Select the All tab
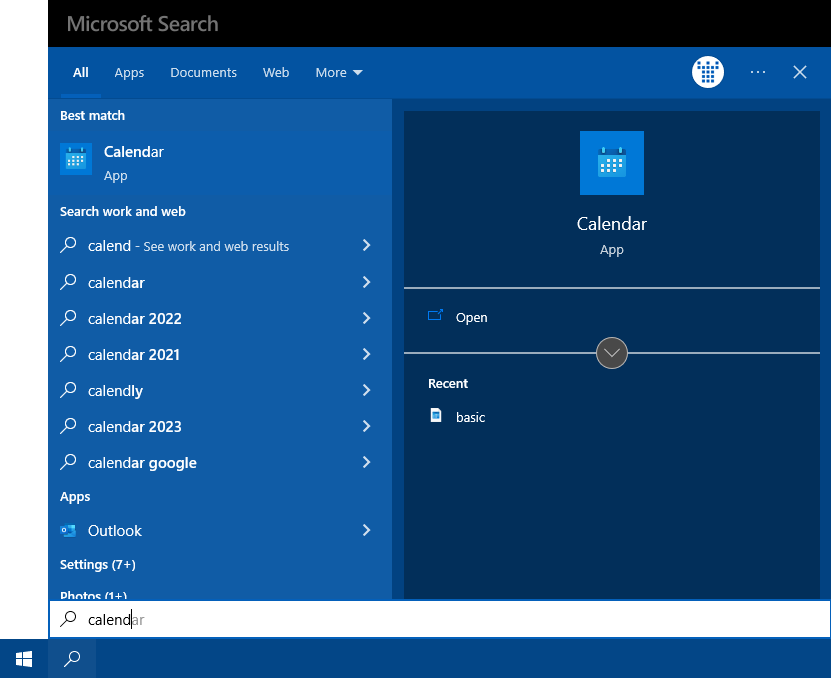The image size is (831, 678). (81, 73)
